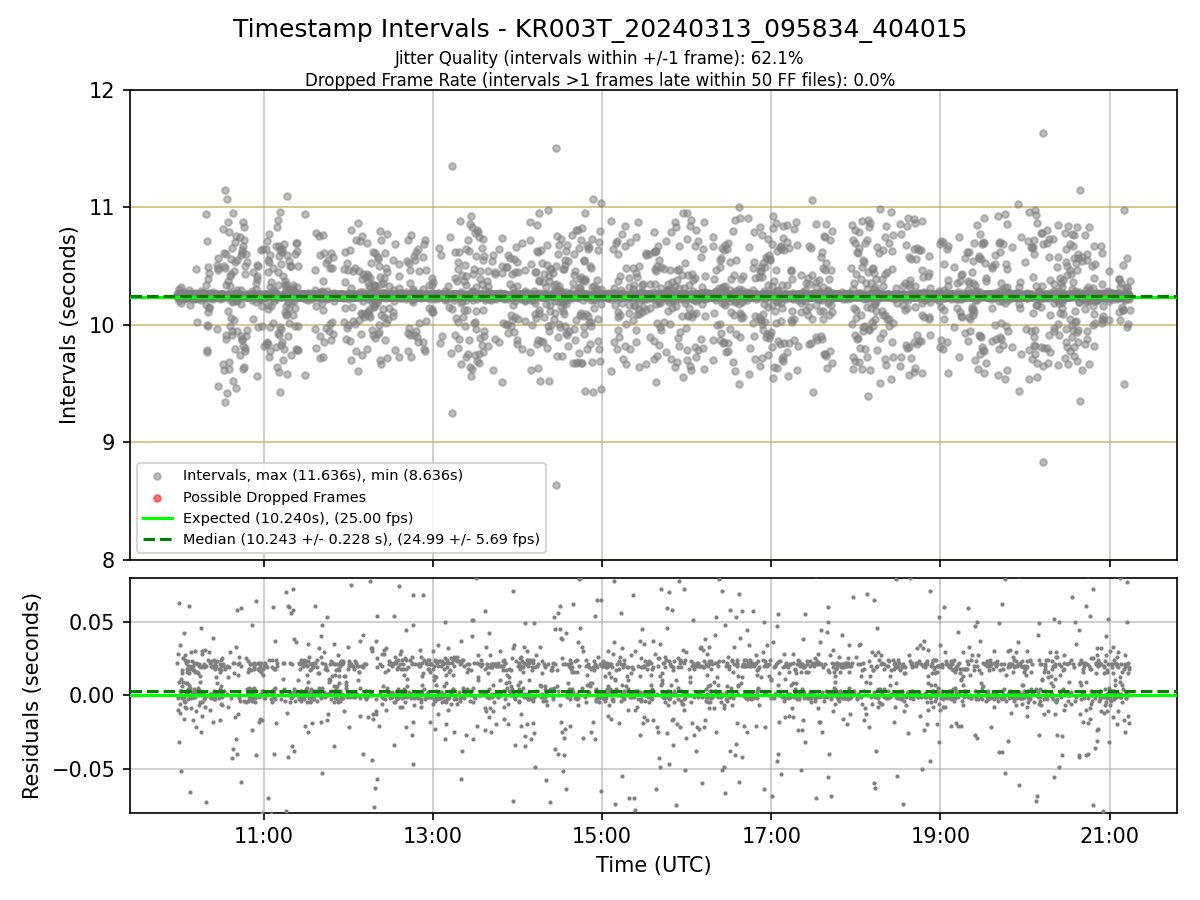This screenshot has height=900, width=1200.
Task: Click the '17:00' x-axis tick label
Action: click(771, 835)
